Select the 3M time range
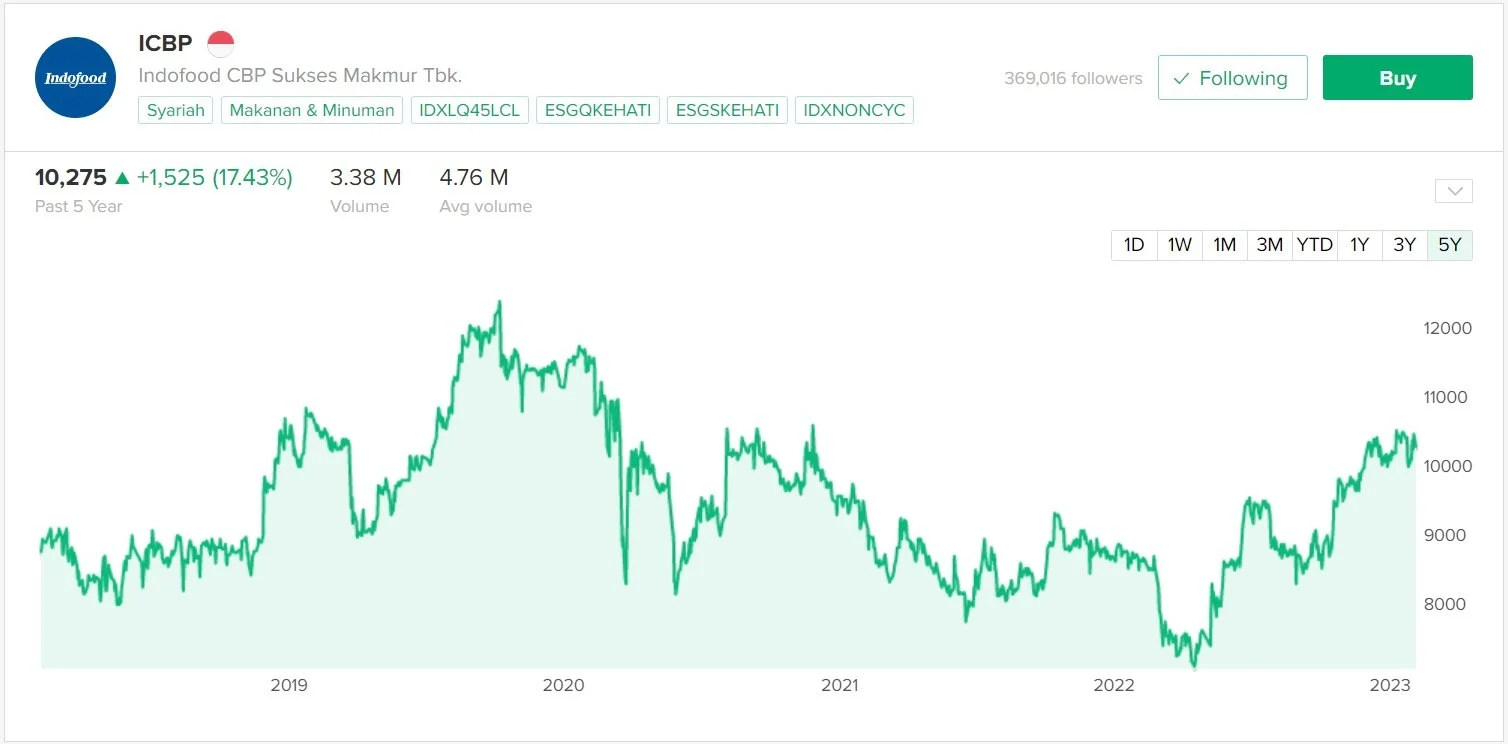1508x744 pixels. [x=1268, y=244]
